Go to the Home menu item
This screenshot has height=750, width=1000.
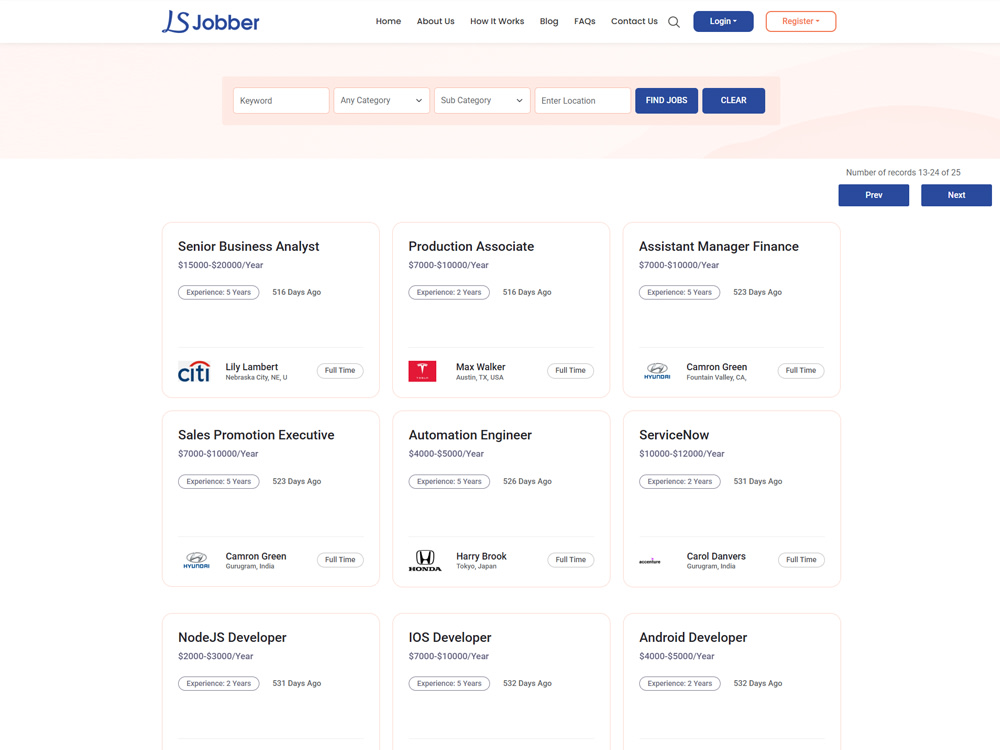click(x=388, y=21)
